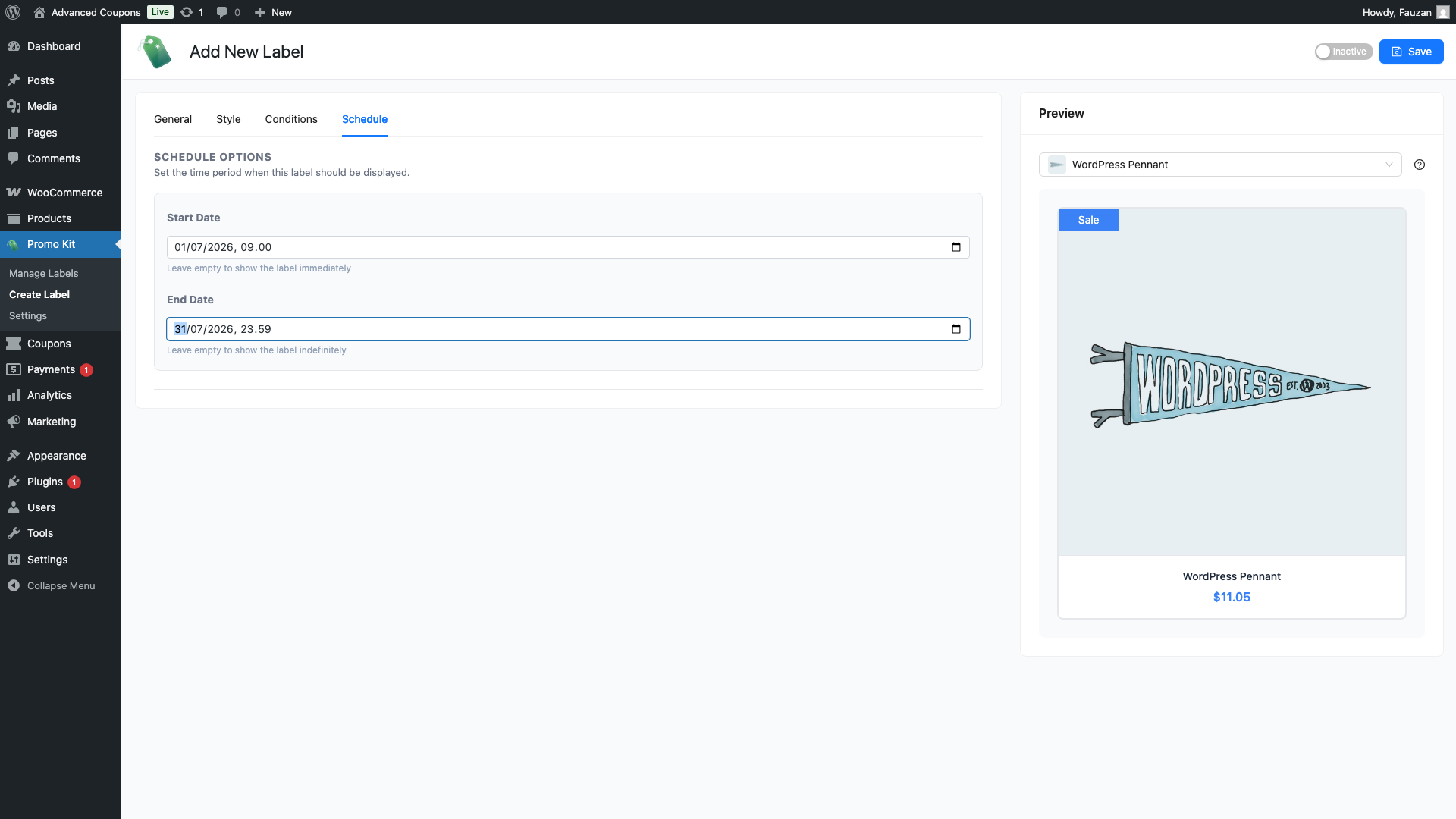The height and width of the screenshot is (819, 1456).
Task: Click the preview help question-mark icon
Action: coord(1420,165)
